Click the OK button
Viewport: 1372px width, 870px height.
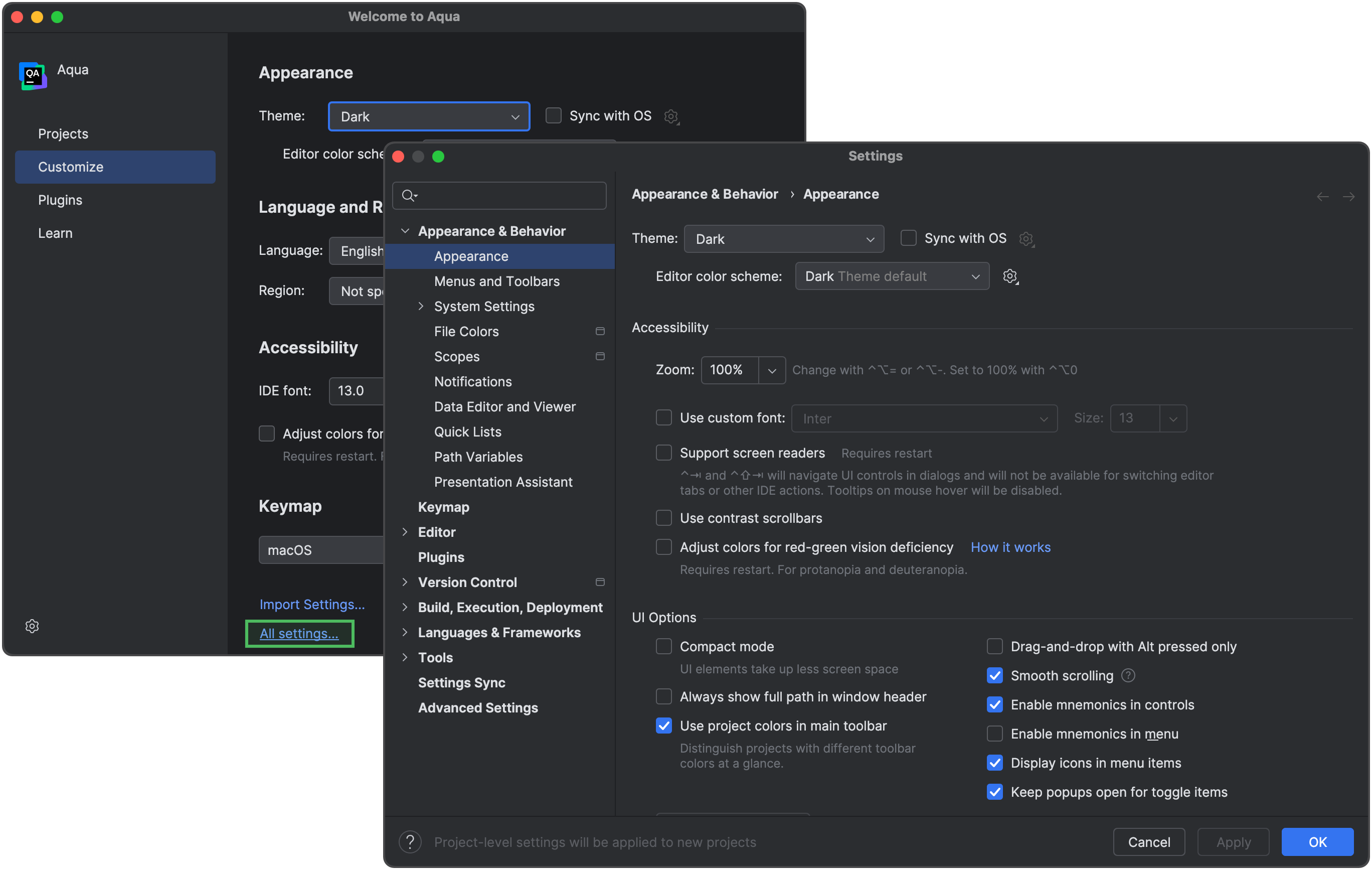point(1317,842)
